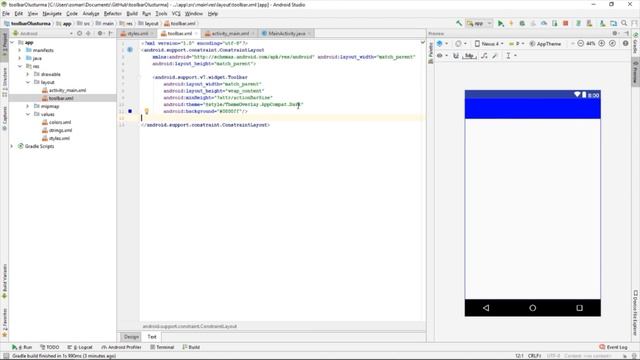Open the orientation dropdown in Preview
The width and height of the screenshot is (640, 360).
(x=461, y=44)
